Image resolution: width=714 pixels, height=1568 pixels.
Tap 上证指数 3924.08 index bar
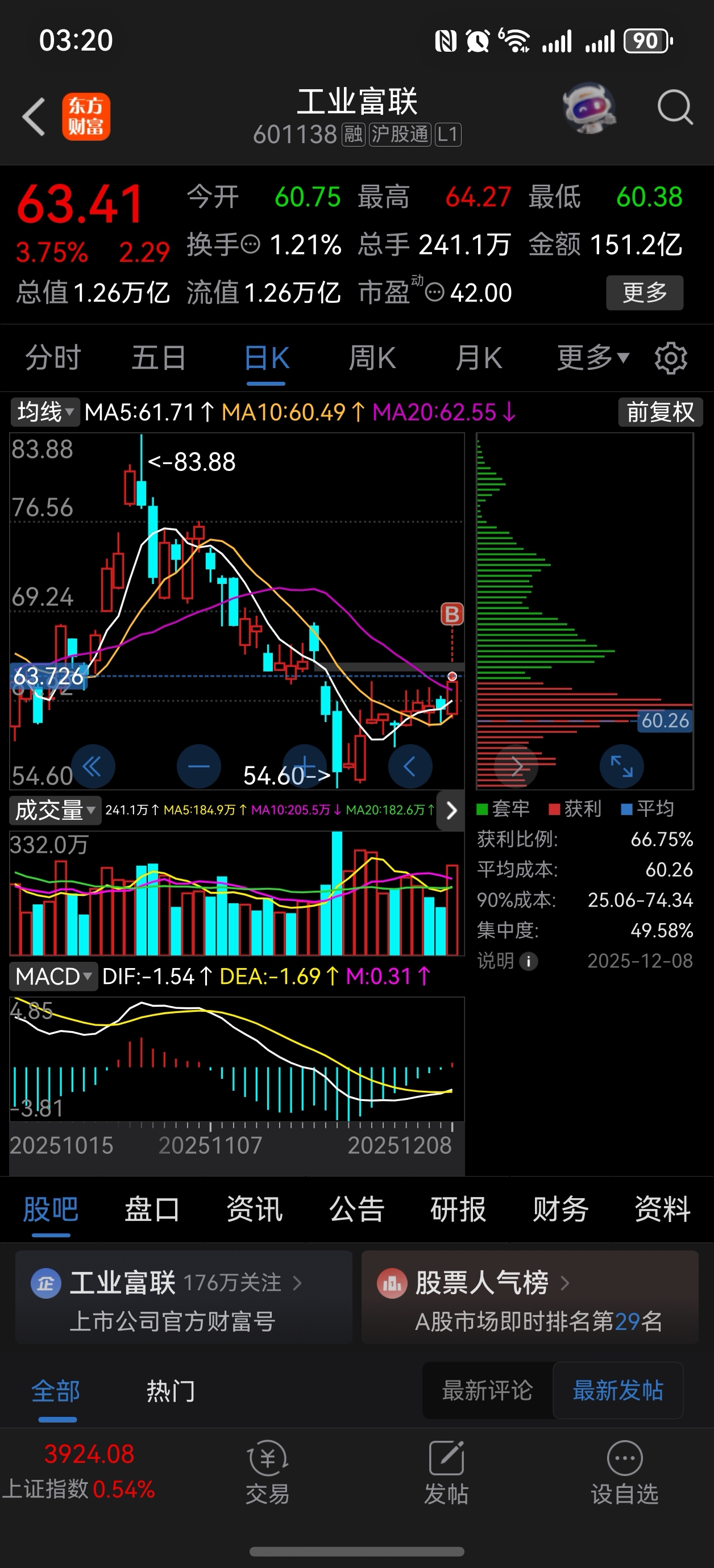[x=79, y=1472]
